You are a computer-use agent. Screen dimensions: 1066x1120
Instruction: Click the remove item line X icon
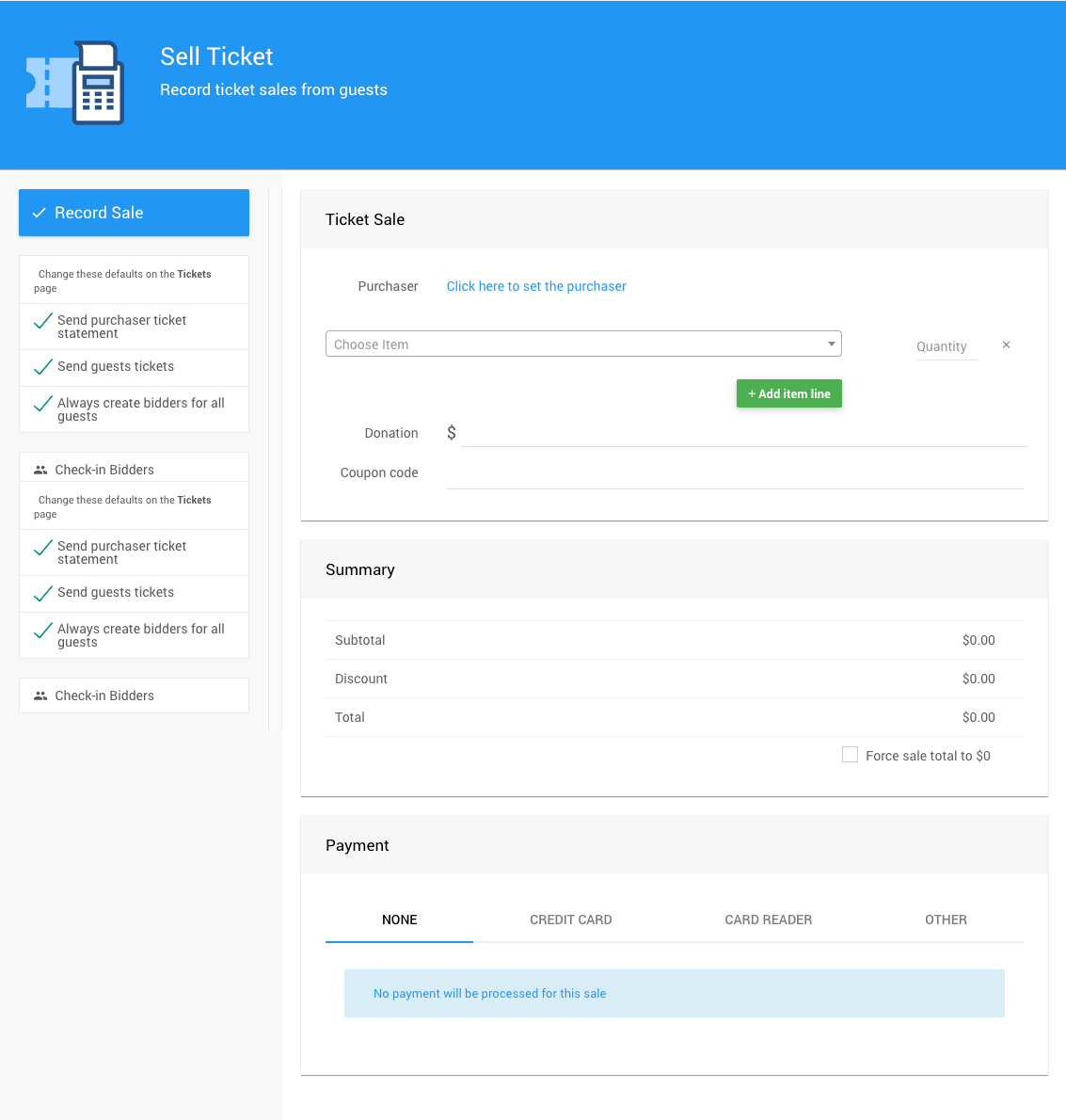tap(1006, 345)
